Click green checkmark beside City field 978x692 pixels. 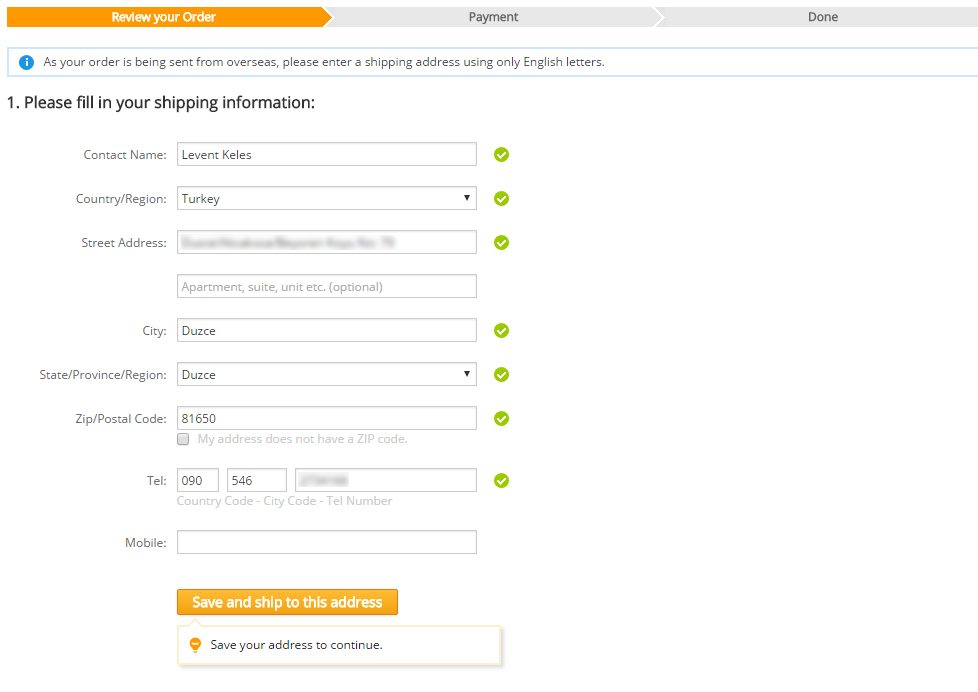(502, 331)
